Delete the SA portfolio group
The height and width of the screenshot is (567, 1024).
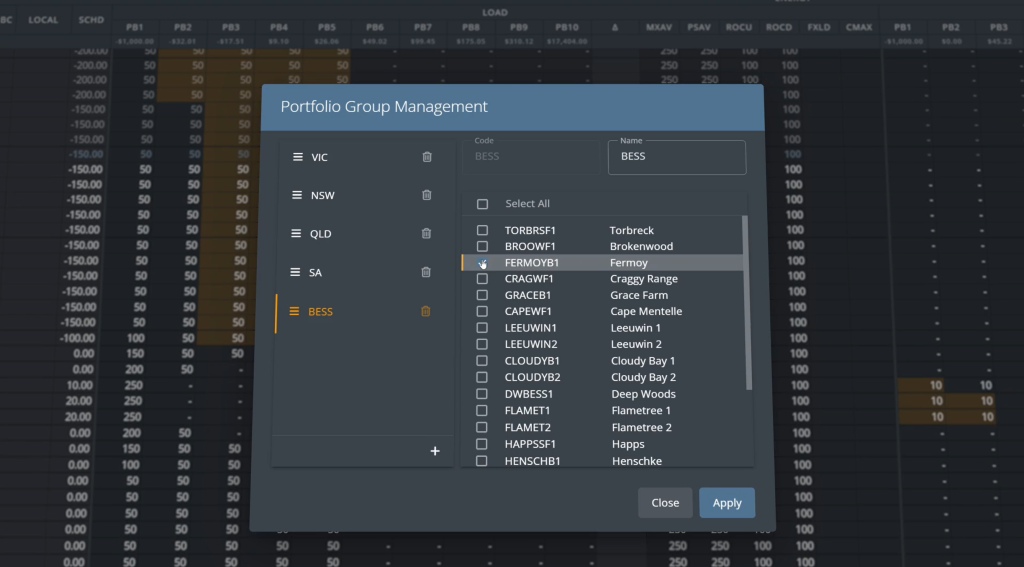coord(427,272)
